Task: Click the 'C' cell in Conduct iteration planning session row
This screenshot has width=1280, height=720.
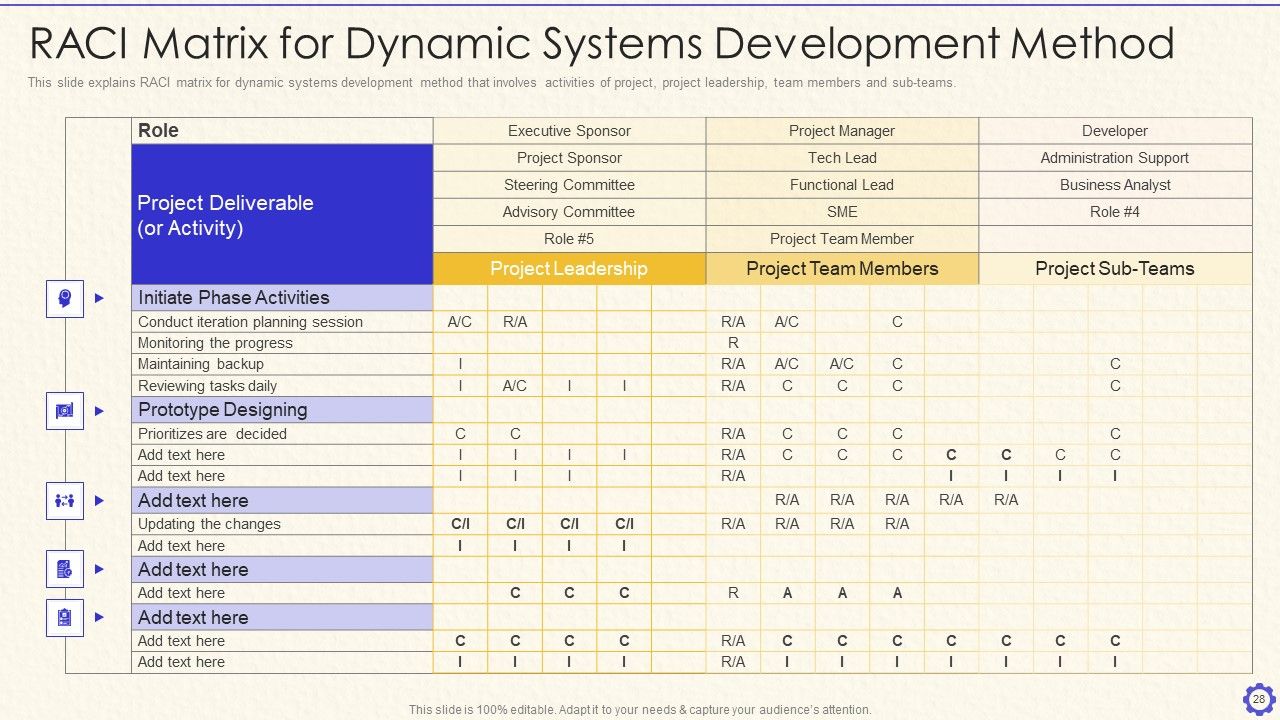Action: click(x=897, y=322)
